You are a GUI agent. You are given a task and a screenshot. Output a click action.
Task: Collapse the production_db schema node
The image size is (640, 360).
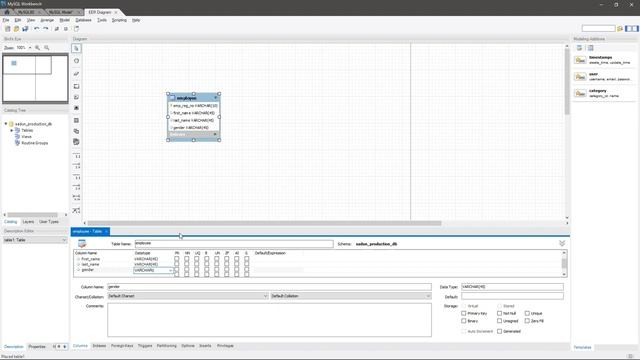(x=6, y=124)
